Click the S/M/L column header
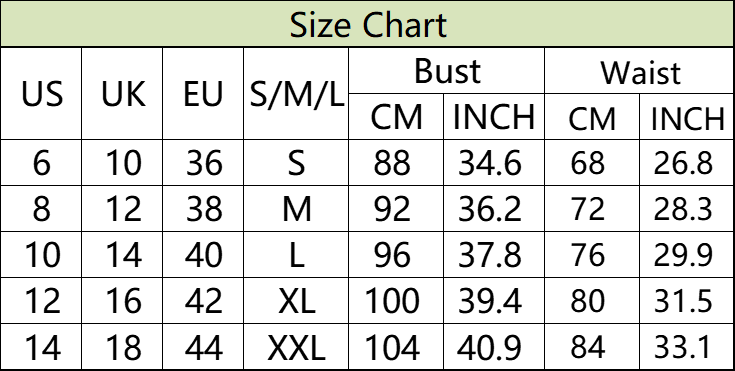The height and width of the screenshot is (371, 735). click(296, 93)
